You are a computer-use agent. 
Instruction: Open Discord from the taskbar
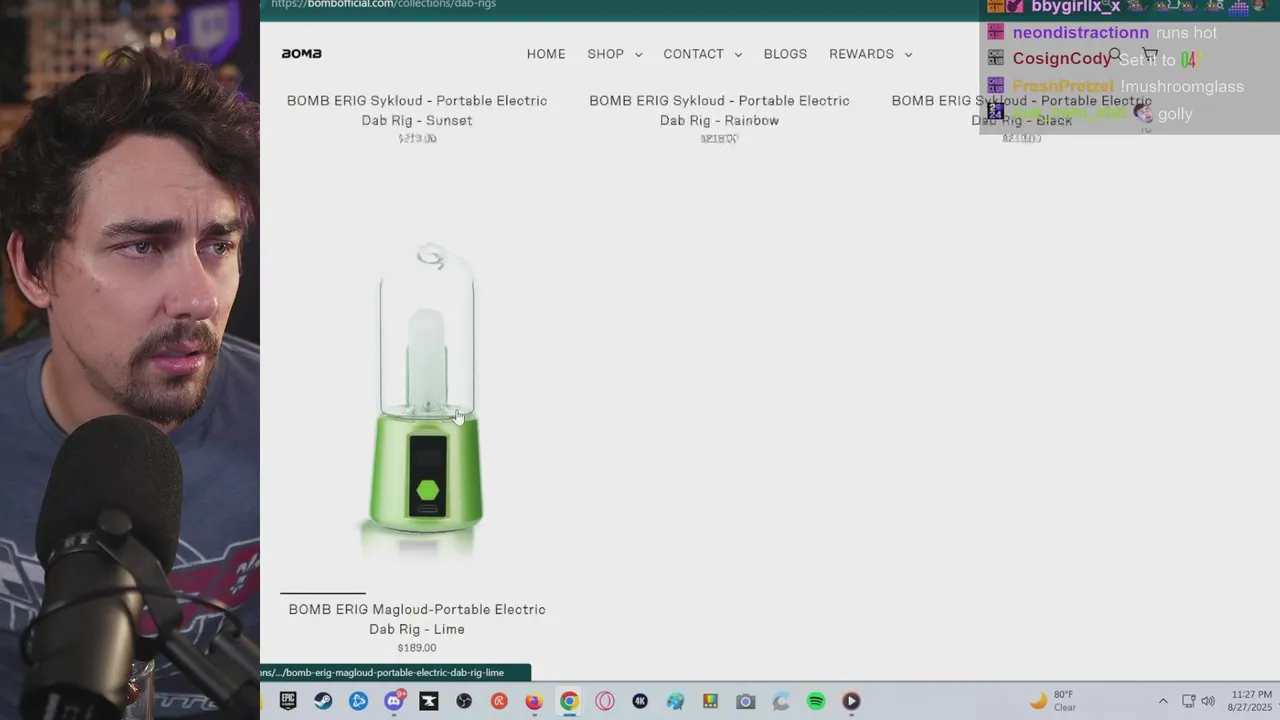pyautogui.click(x=394, y=701)
